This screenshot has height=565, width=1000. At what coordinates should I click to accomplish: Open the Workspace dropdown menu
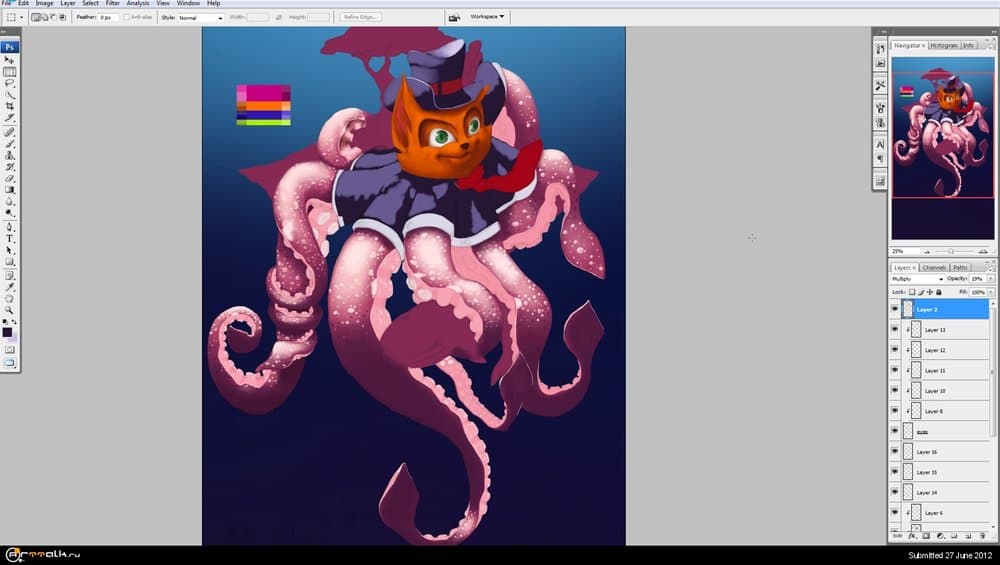tap(488, 17)
